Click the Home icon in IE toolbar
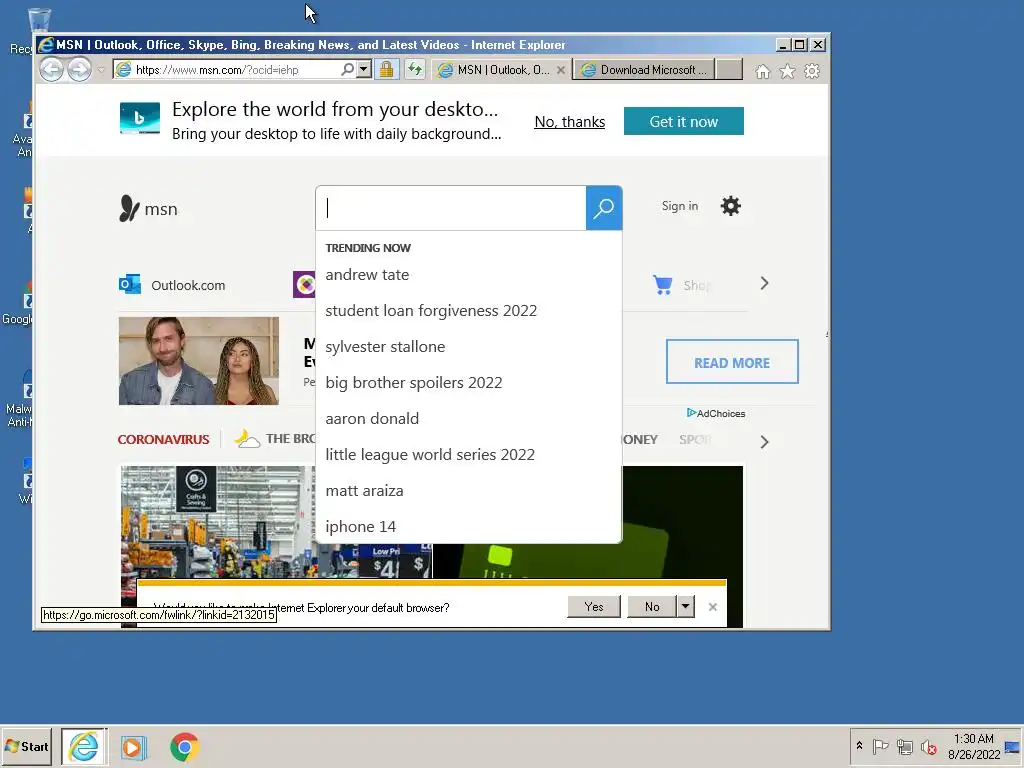This screenshot has width=1024, height=768. (763, 71)
